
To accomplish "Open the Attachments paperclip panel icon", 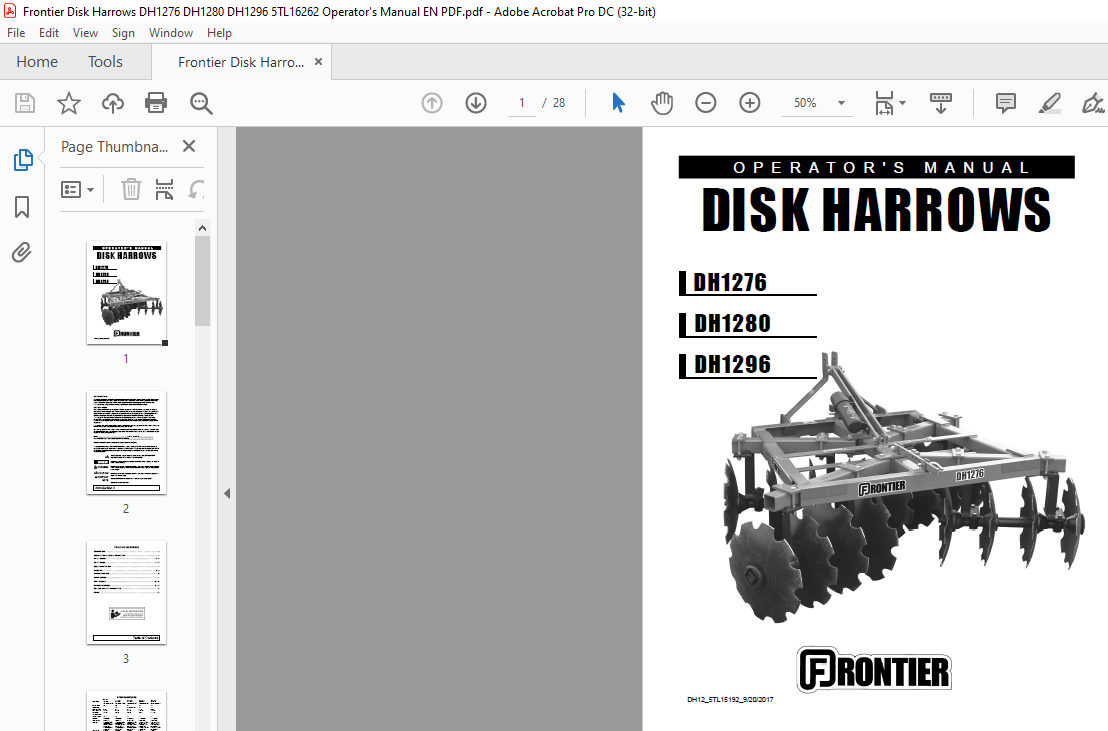I will point(22,252).
